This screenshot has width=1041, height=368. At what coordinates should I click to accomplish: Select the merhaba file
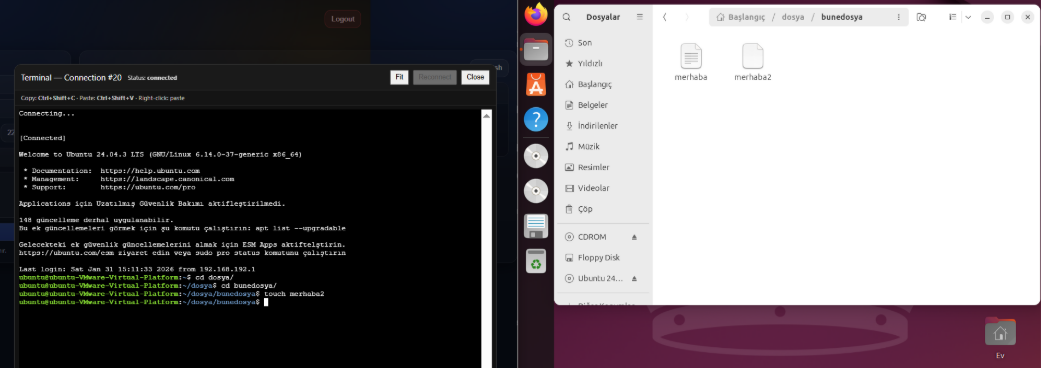tap(690, 62)
